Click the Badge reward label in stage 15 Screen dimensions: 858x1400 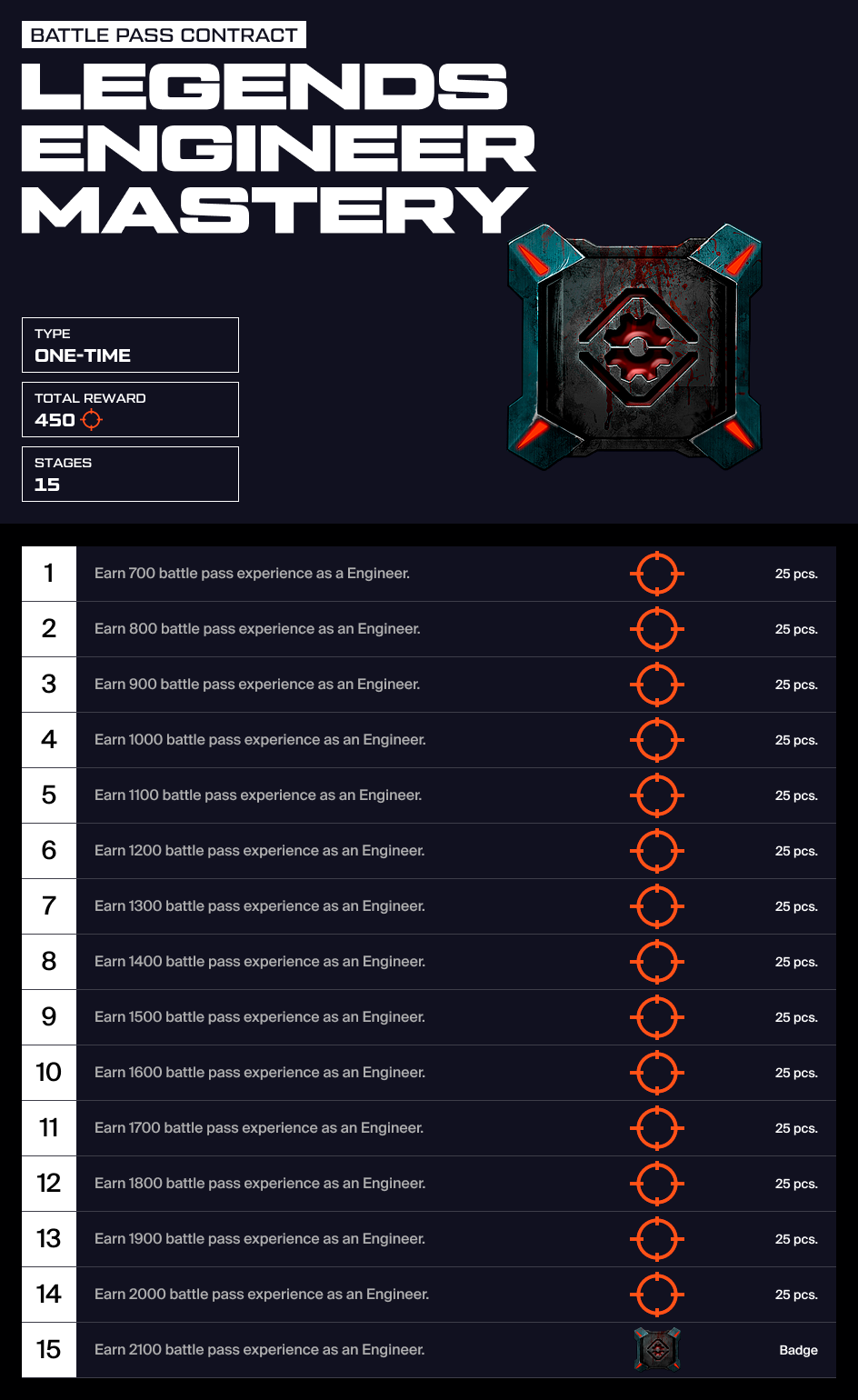pyautogui.click(x=798, y=1351)
